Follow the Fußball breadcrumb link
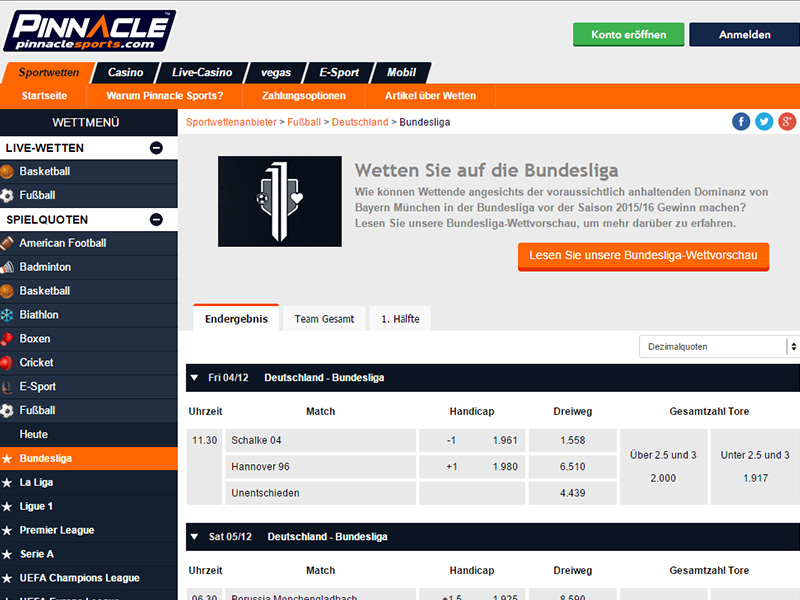Screen dimensions: 800x600 [304, 122]
